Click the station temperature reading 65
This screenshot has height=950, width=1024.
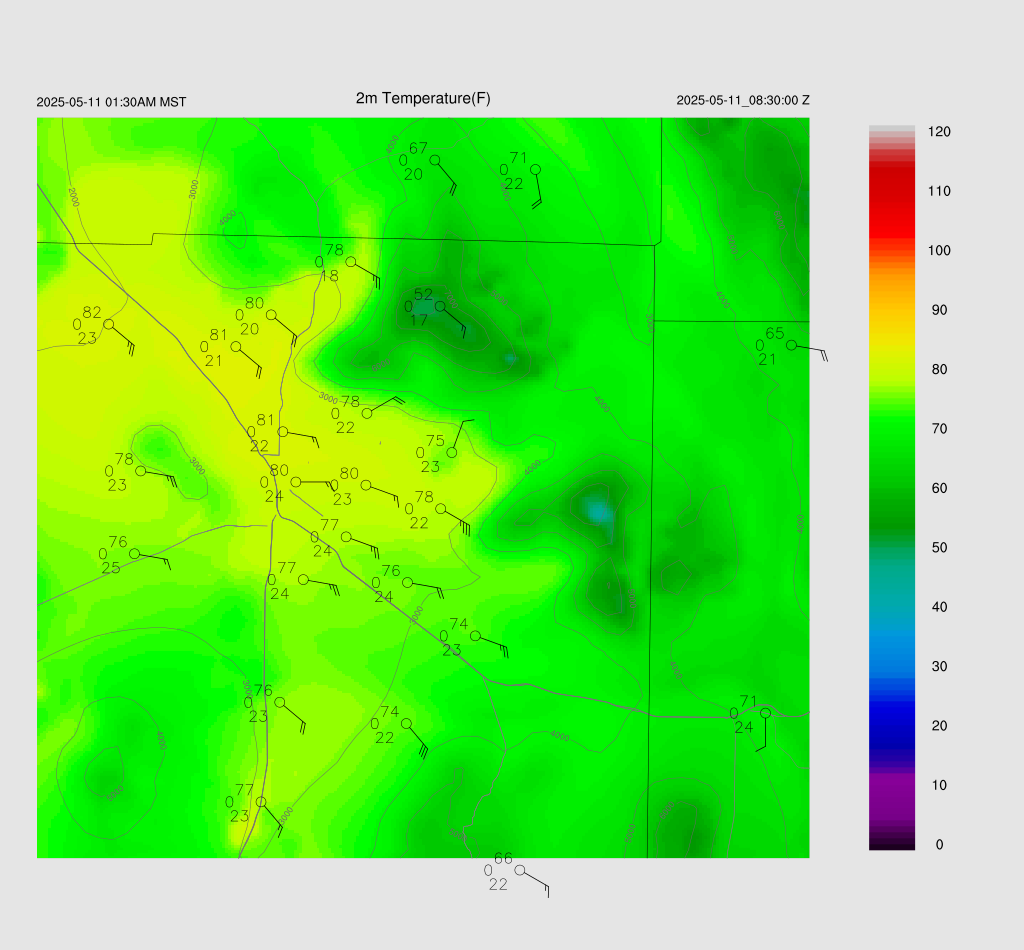pos(775,334)
